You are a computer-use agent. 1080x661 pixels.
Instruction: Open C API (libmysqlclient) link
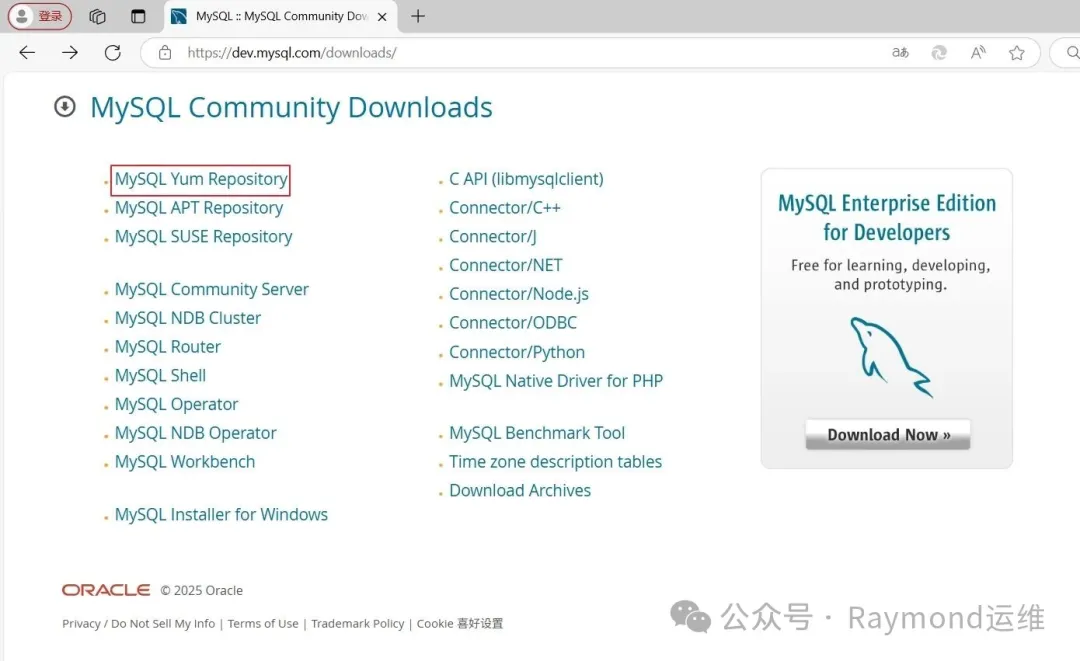526,179
